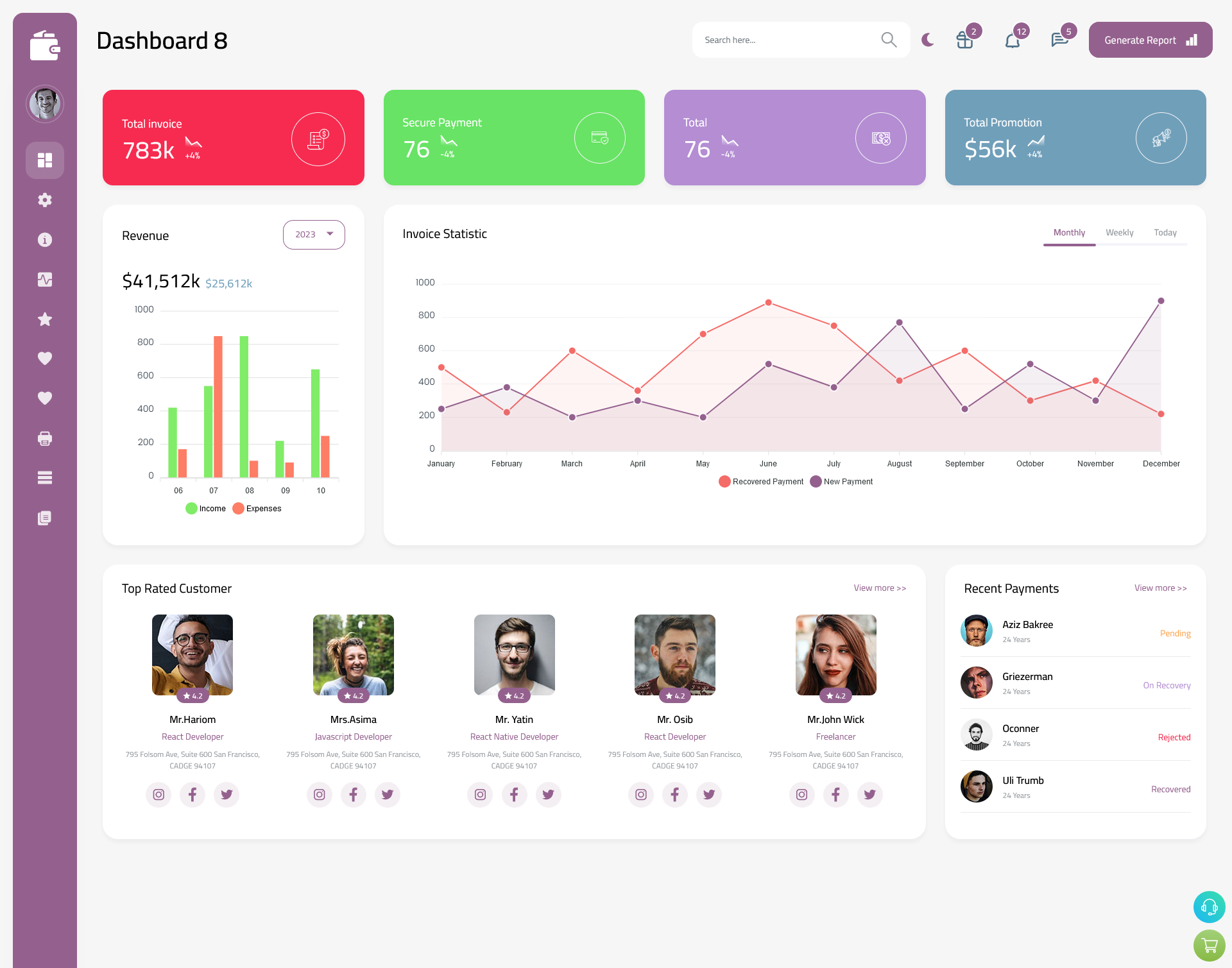
Task: Click the notifications bell icon
Action: 1012,40
